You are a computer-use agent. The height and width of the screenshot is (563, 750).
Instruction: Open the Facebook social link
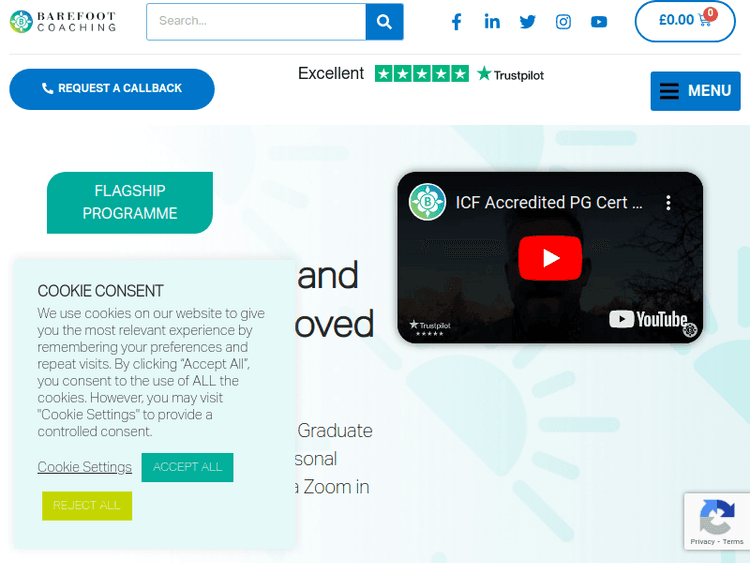[456, 22]
